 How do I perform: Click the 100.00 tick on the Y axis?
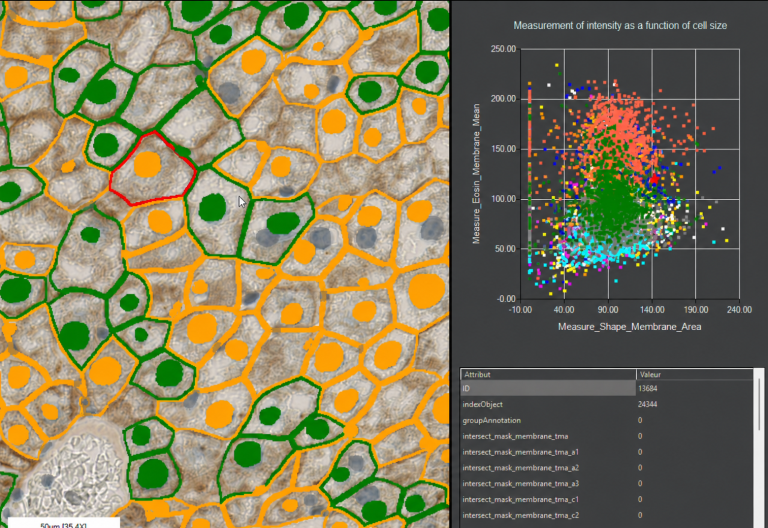504,199
